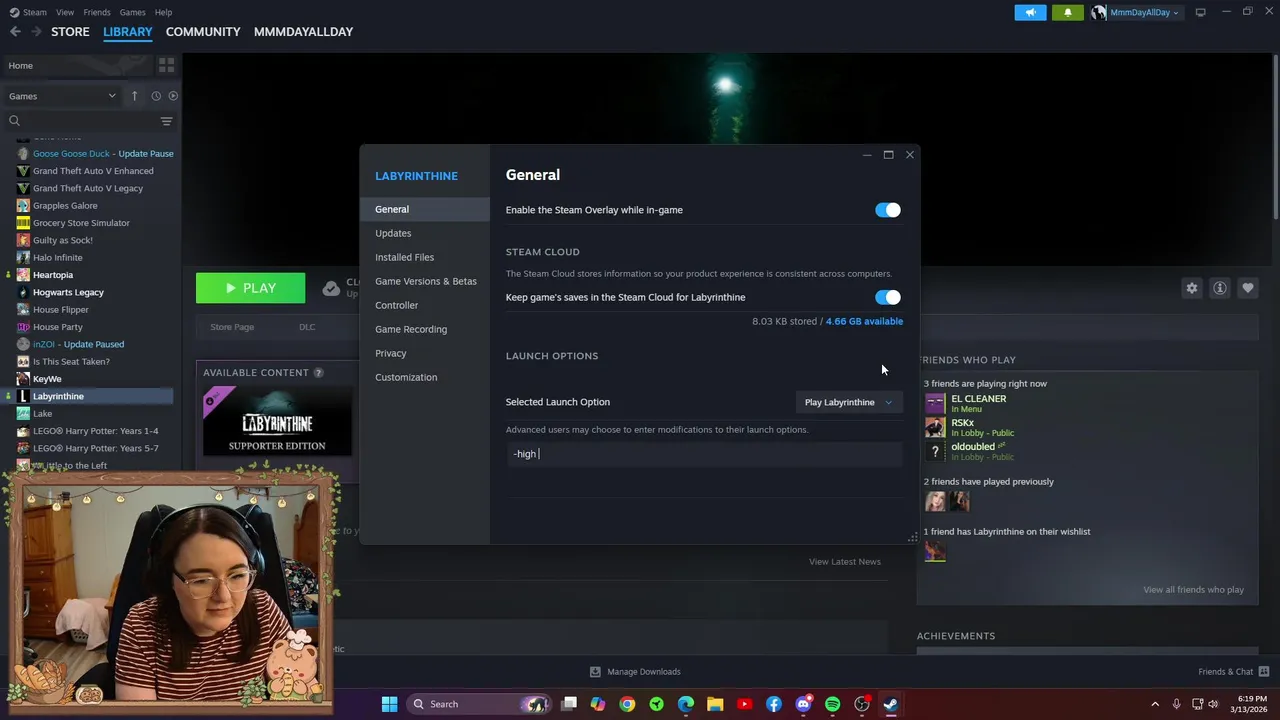1280x720 pixels.
Task: Select Halo Infinite in the game list
Action: click(57, 258)
